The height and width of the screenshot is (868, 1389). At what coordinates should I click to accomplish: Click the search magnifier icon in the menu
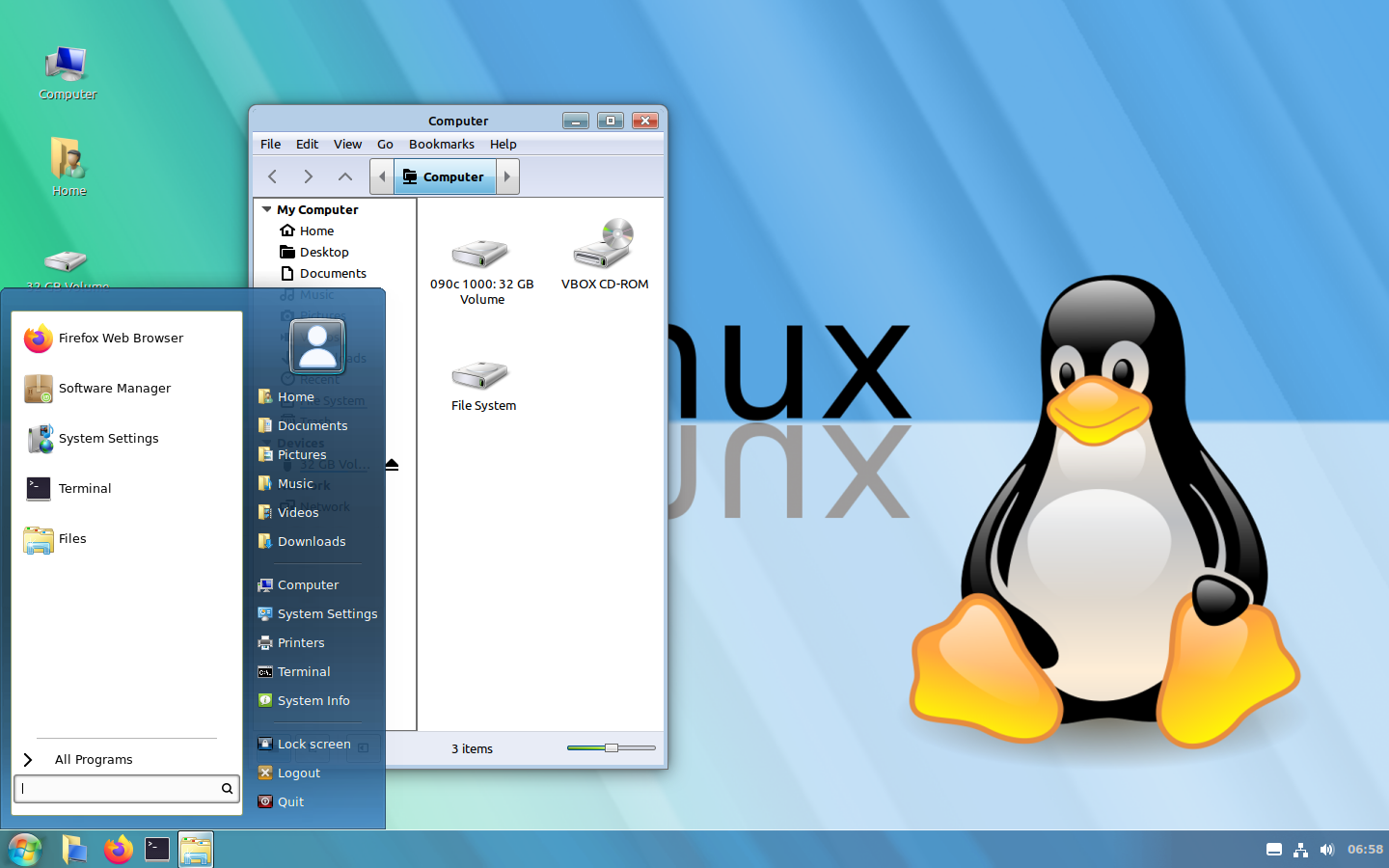[x=228, y=789]
